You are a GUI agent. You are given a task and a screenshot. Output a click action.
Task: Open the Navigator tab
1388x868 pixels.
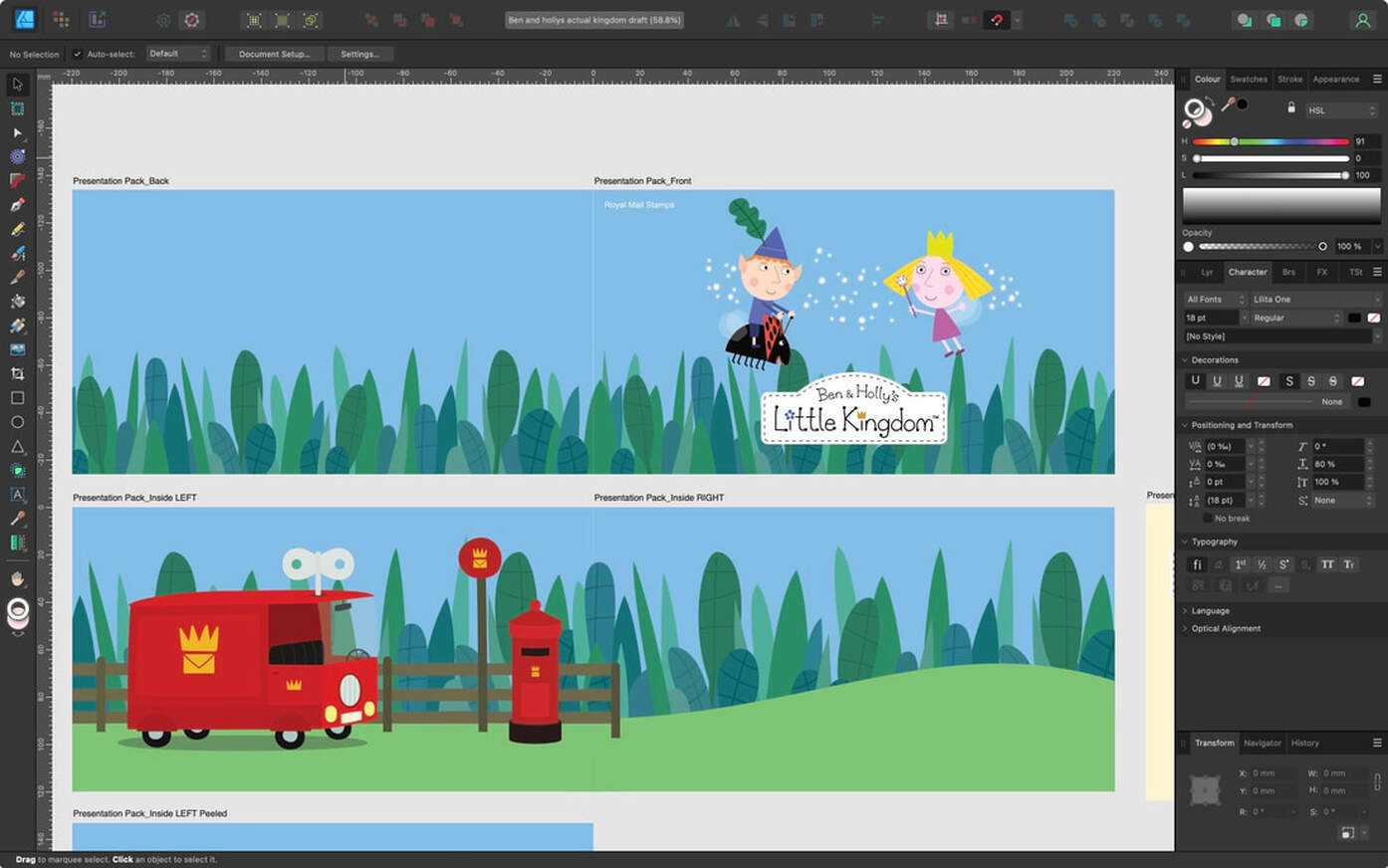[1263, 744]
